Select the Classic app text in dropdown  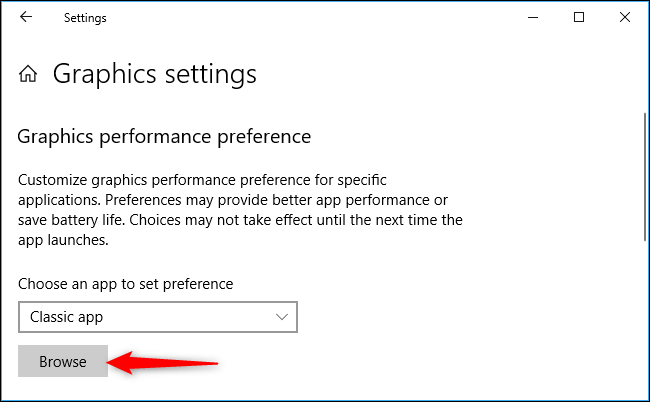(x=66, y=317)
